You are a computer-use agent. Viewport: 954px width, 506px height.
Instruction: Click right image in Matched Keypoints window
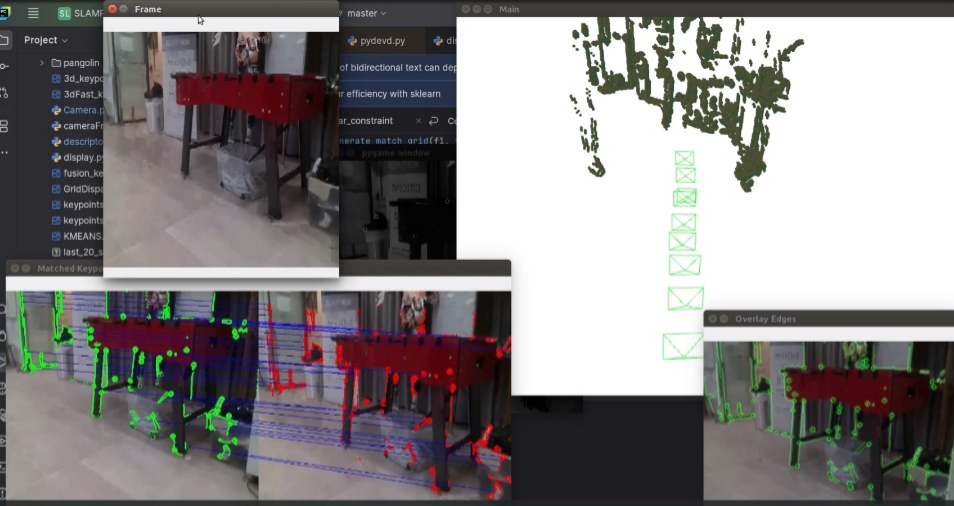pyautogui.click(x=385, y=395)
